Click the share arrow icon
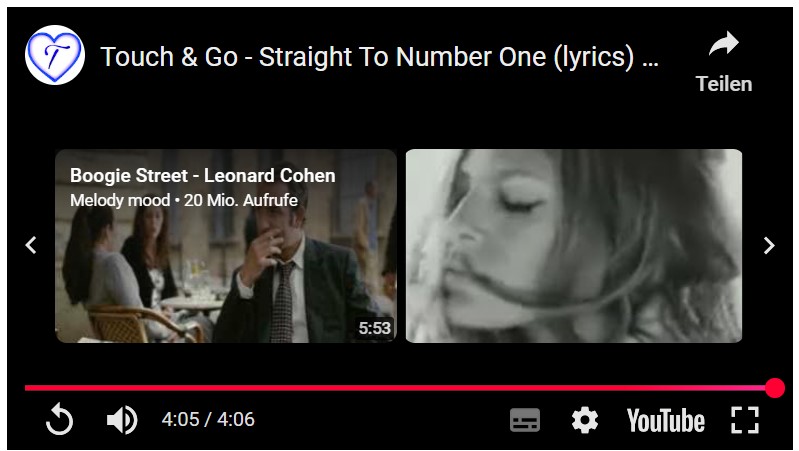Screen dimensions: 799x451 (724, 44)
